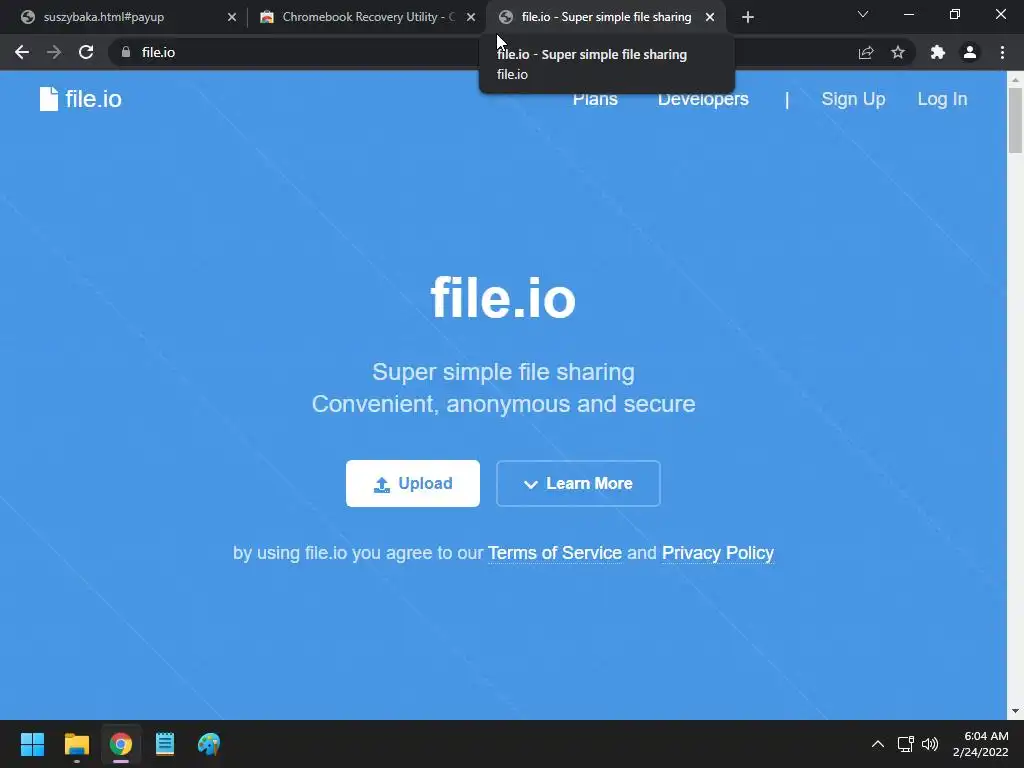The image size is (1024, 768).
Task: Open the Notepad taskbar icon
Action: [x=165, y=744]
